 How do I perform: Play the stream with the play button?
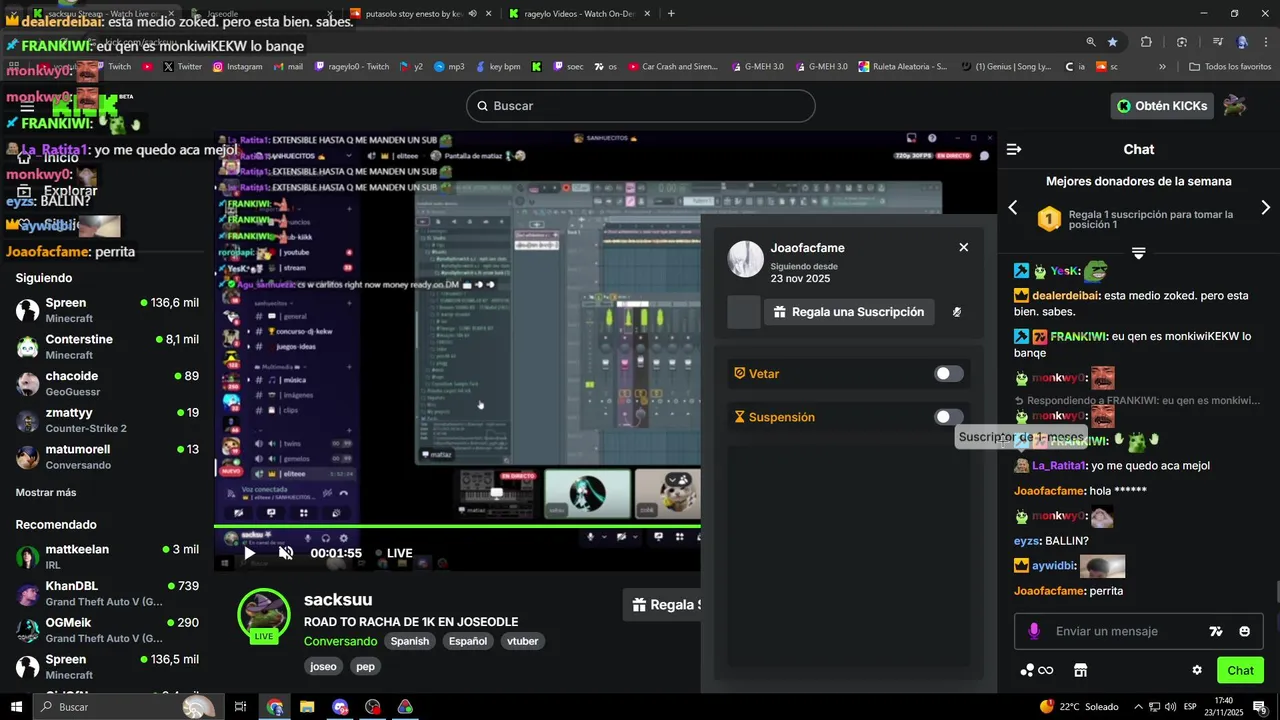pyautogui.click(x=249, y=553)
